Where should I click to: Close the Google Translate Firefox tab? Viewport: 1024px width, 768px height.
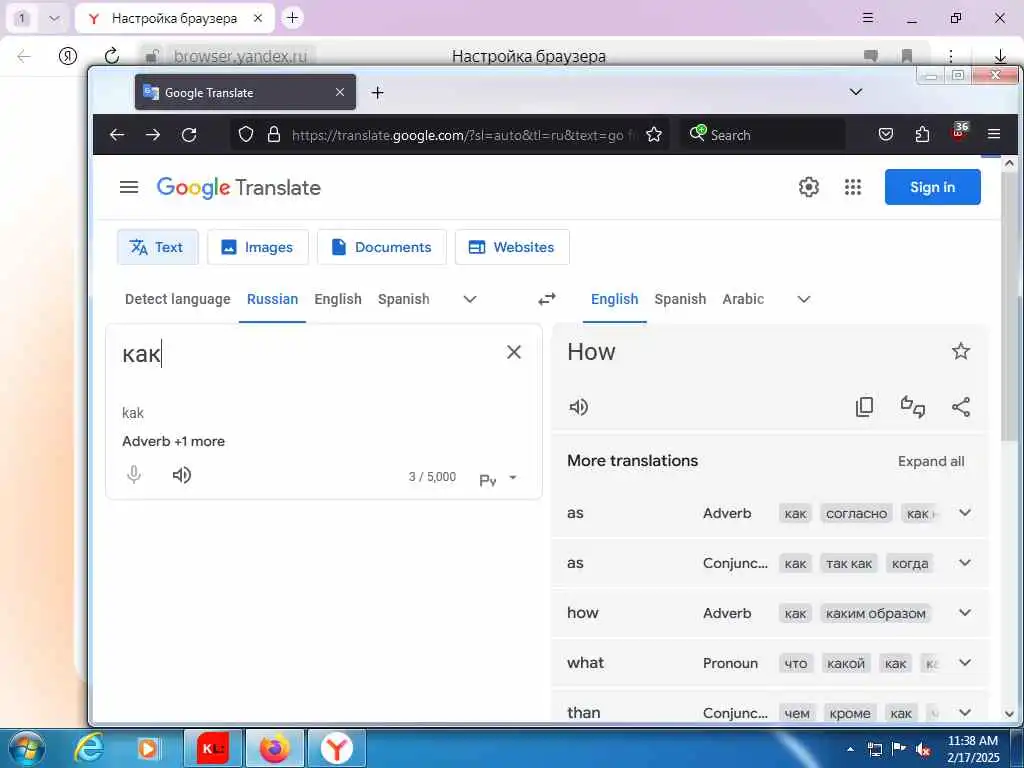point(340,92)
